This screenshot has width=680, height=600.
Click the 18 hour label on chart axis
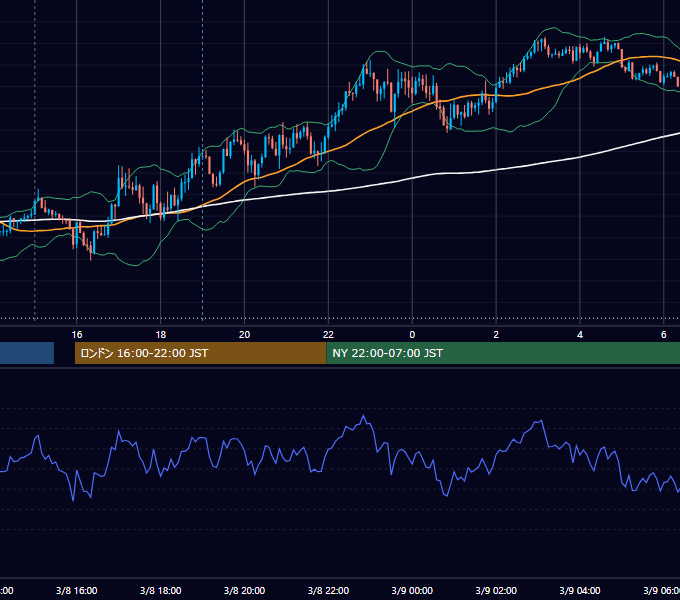click(x=160, y=335)
